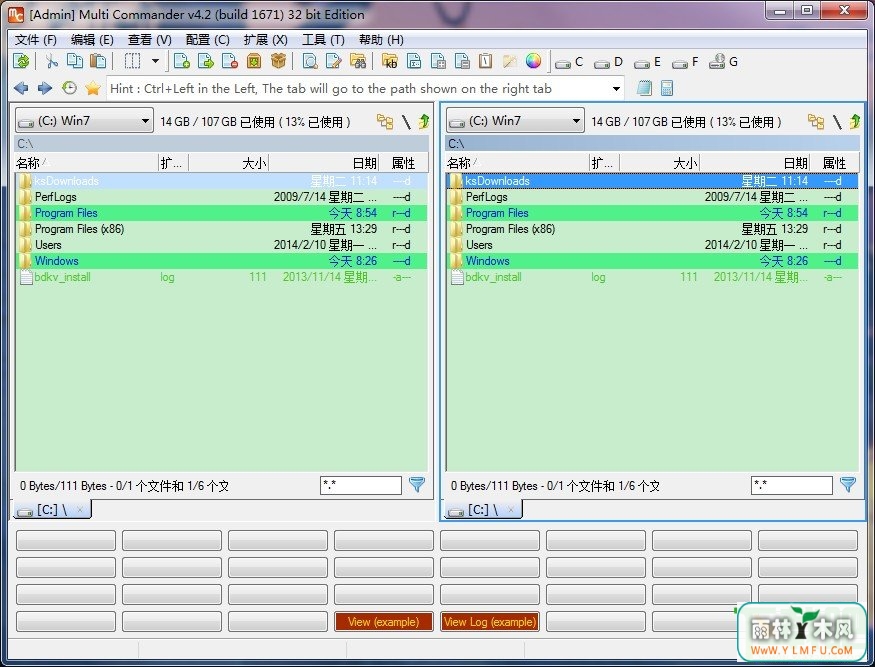The width and height of the screenshot is (875, 667).
Task: Switch to drive C in toolbar
Action: (x=569, y=62)
